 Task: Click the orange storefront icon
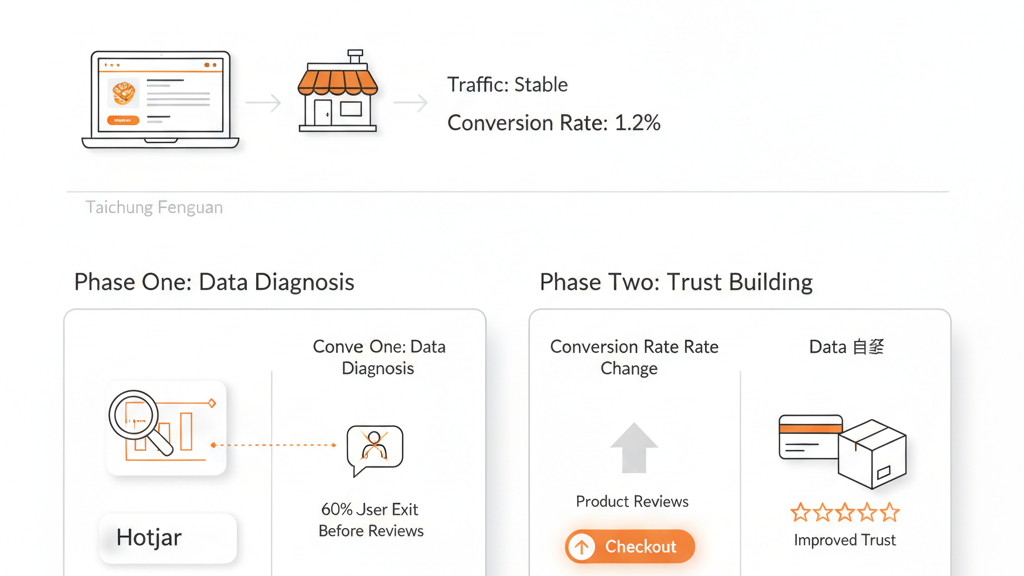click(x=337, y=92)
